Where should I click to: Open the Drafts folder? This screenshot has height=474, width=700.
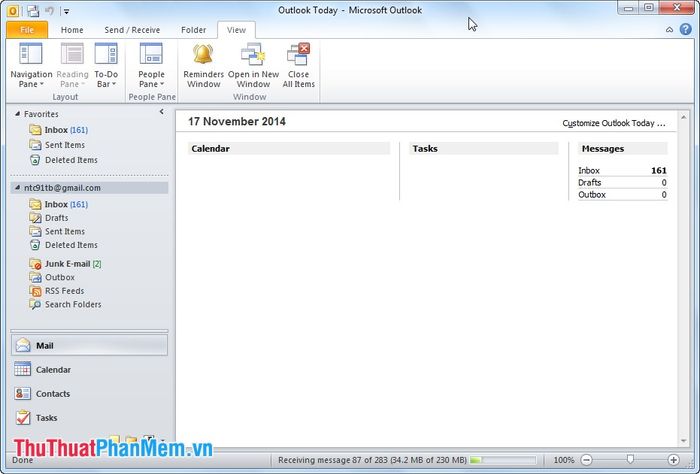pyautogui.click(x=49, y=218)
